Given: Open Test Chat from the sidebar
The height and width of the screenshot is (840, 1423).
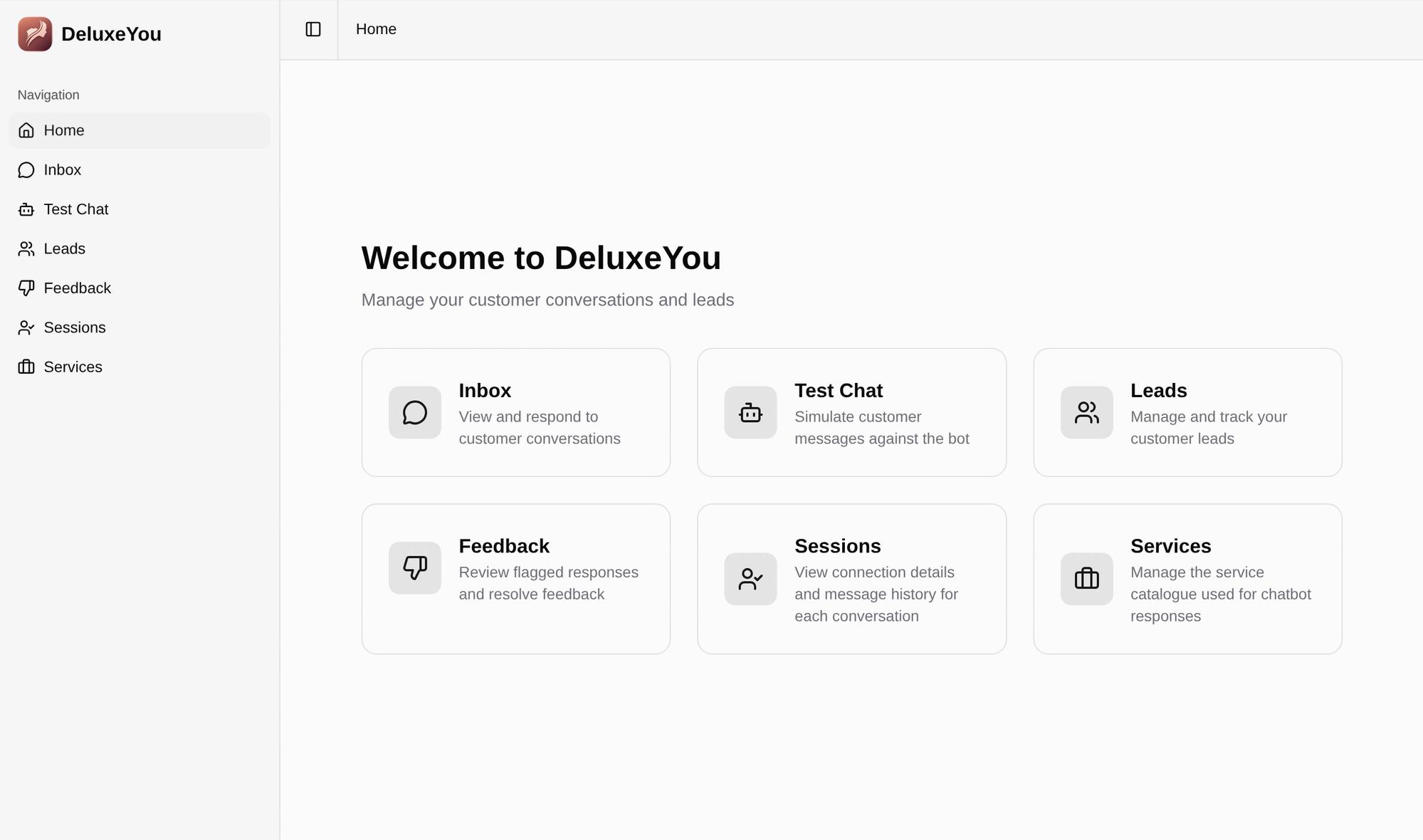Looking at the screenshot, I should pyautogui.click(x=140, y=209).
